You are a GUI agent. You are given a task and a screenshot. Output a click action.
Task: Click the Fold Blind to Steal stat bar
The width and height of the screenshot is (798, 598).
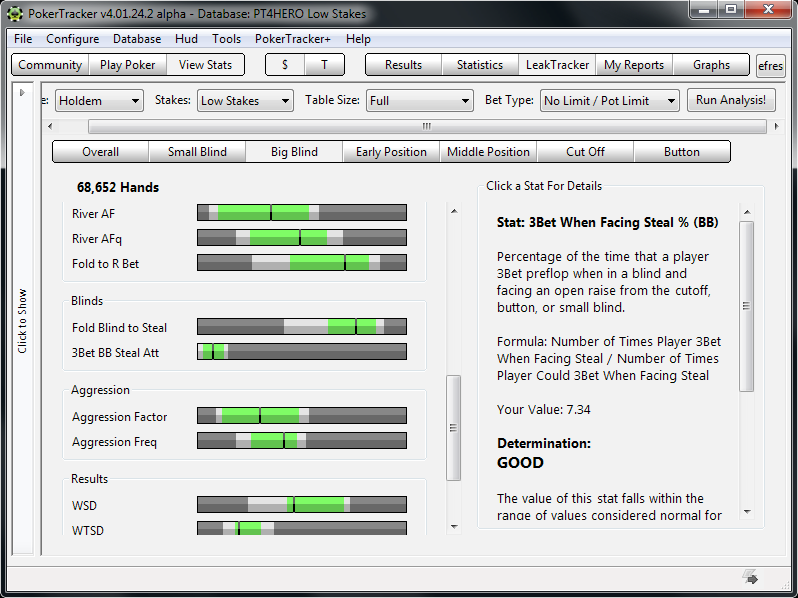301,327
